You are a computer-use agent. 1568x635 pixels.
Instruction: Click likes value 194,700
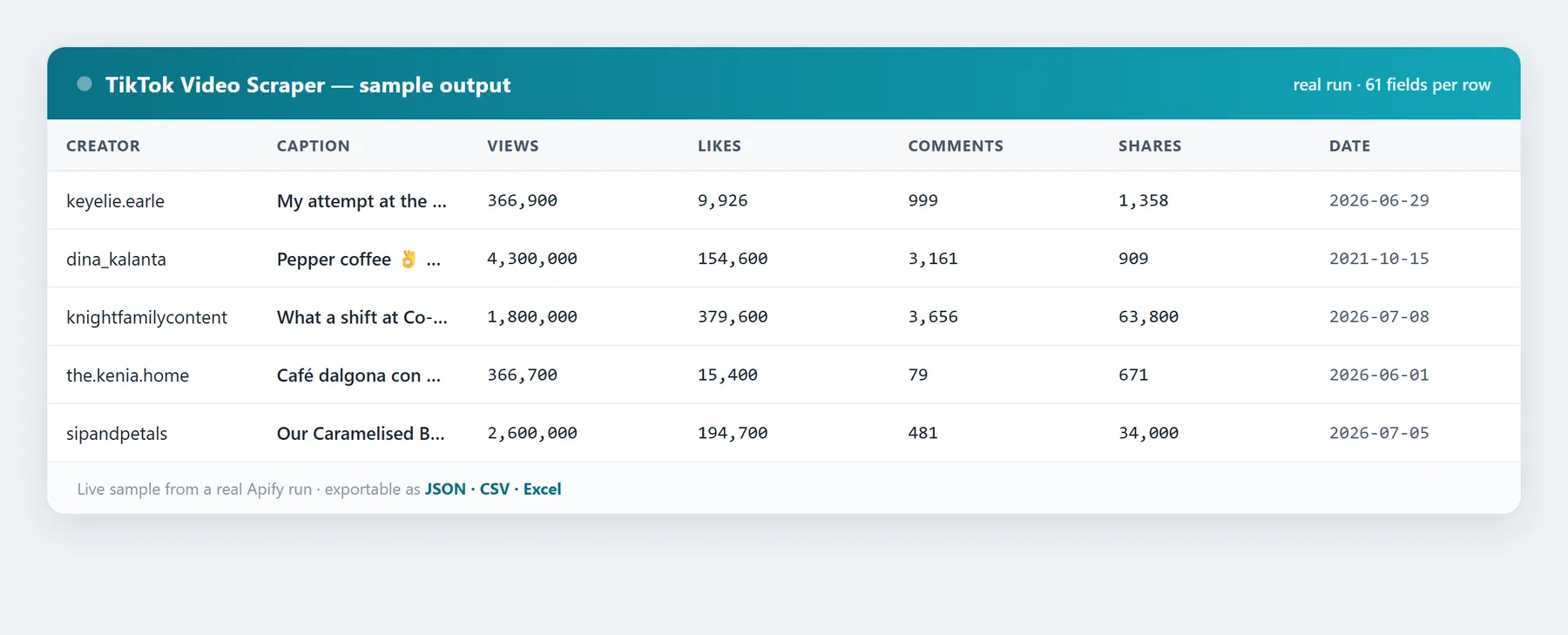(733, 433)
